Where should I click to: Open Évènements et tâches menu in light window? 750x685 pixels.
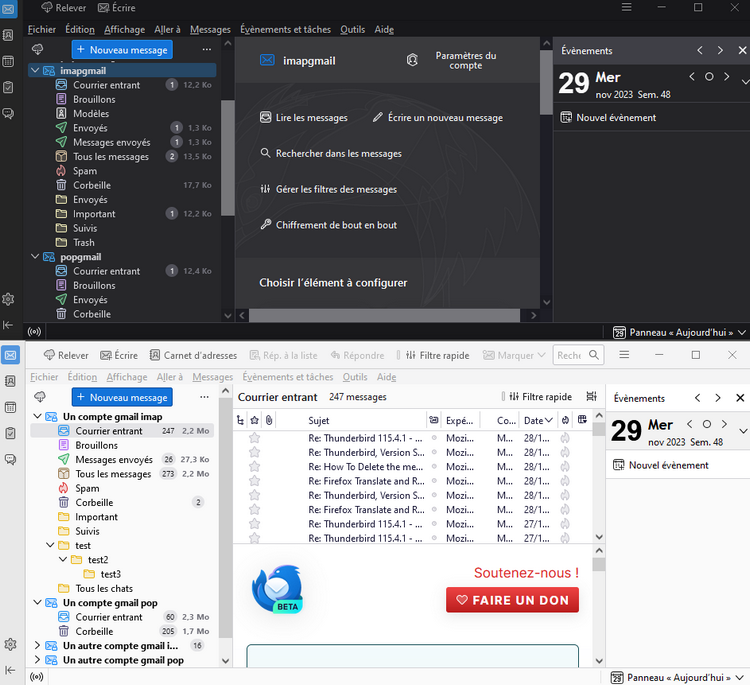(x=287, y=377)
